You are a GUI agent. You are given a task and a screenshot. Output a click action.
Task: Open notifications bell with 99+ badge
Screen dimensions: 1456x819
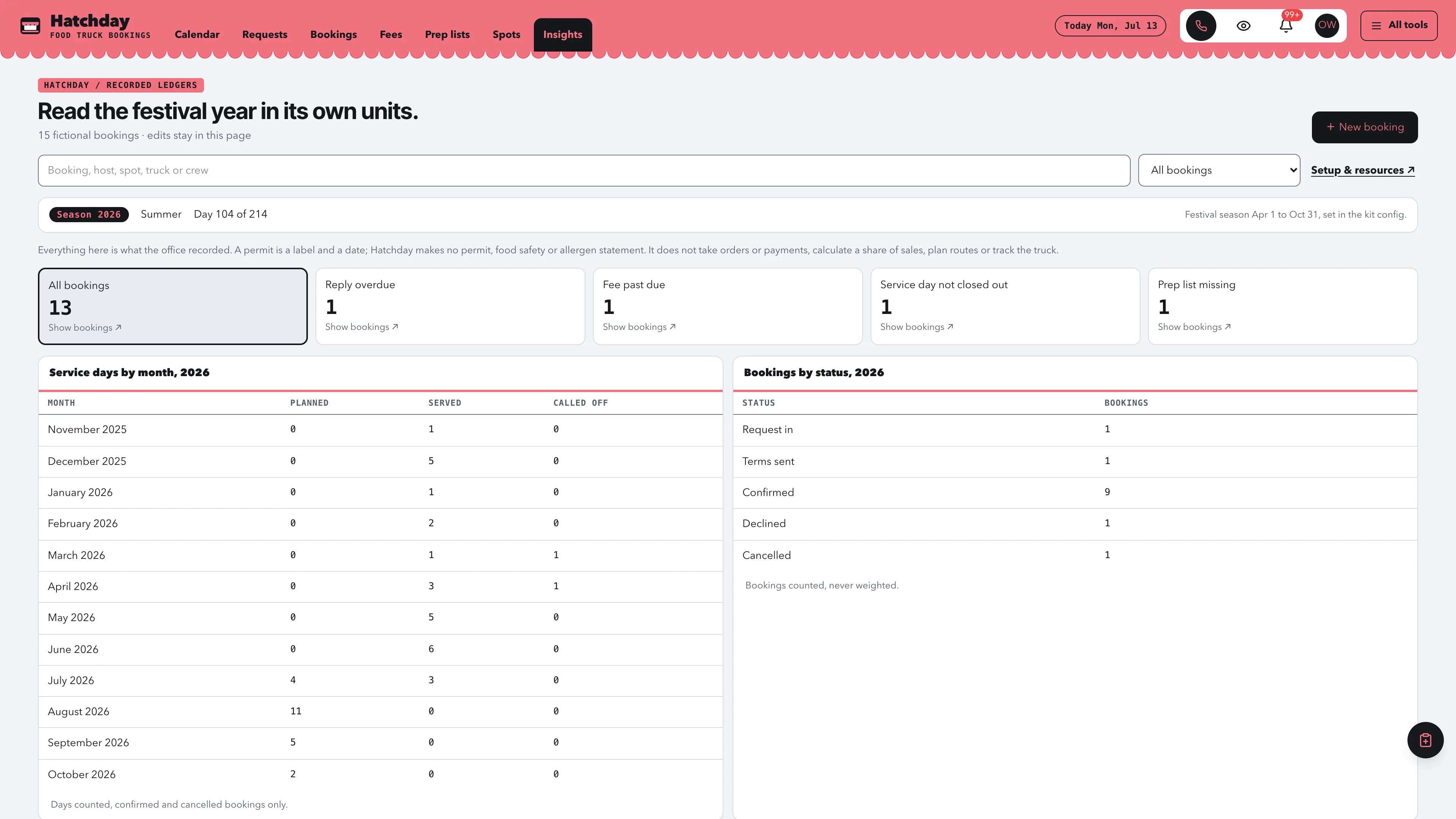coord(1286,26)
